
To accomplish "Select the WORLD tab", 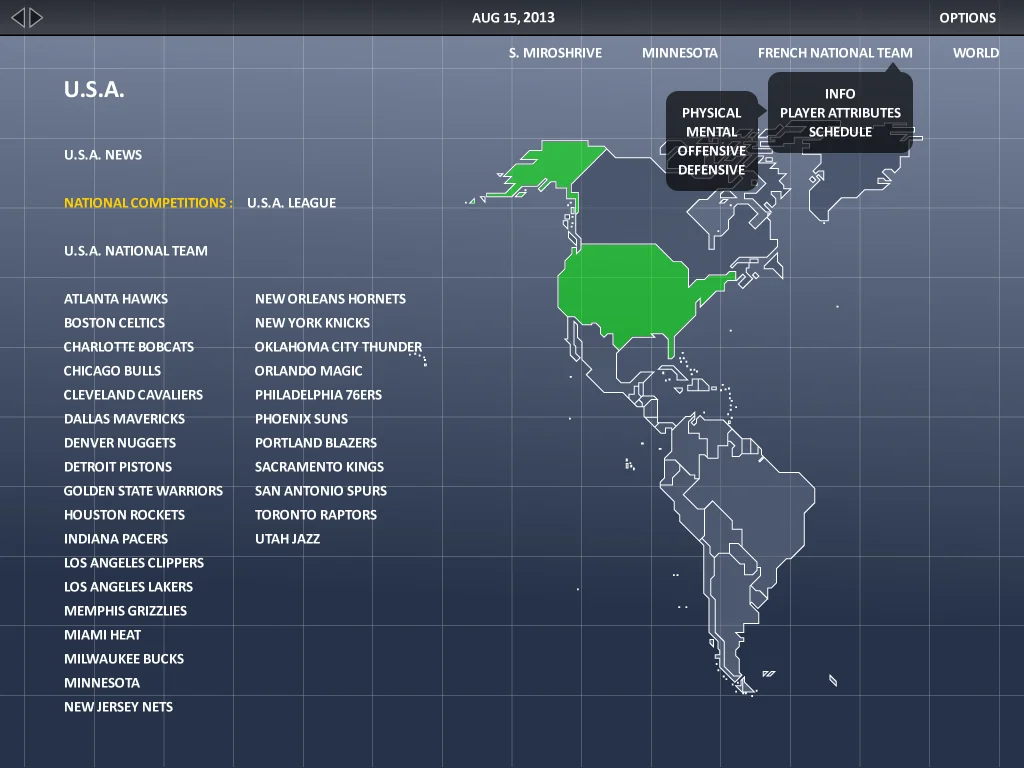I will point(975,52).
